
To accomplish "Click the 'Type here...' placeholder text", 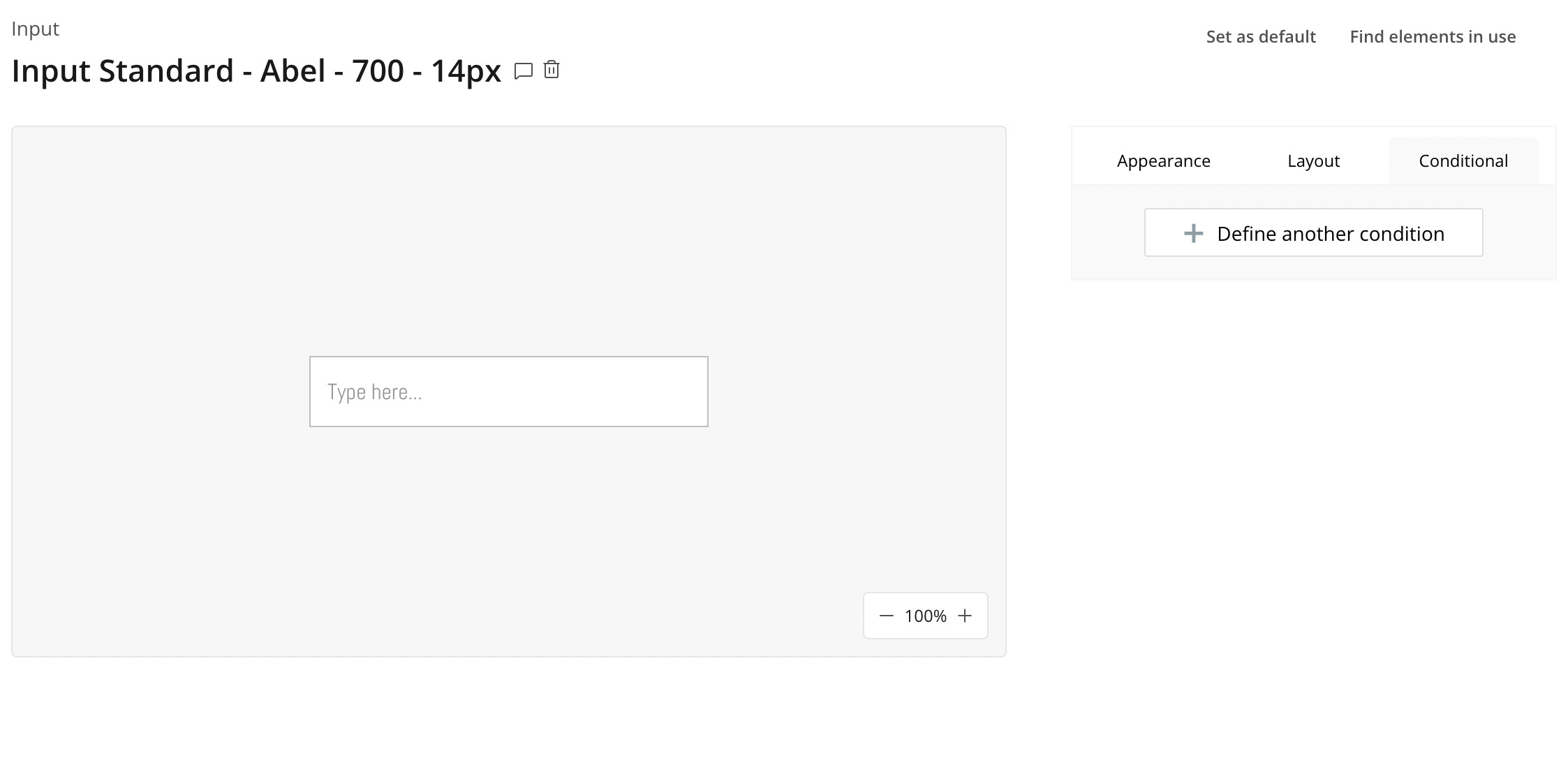I will [x=375, y=392].
